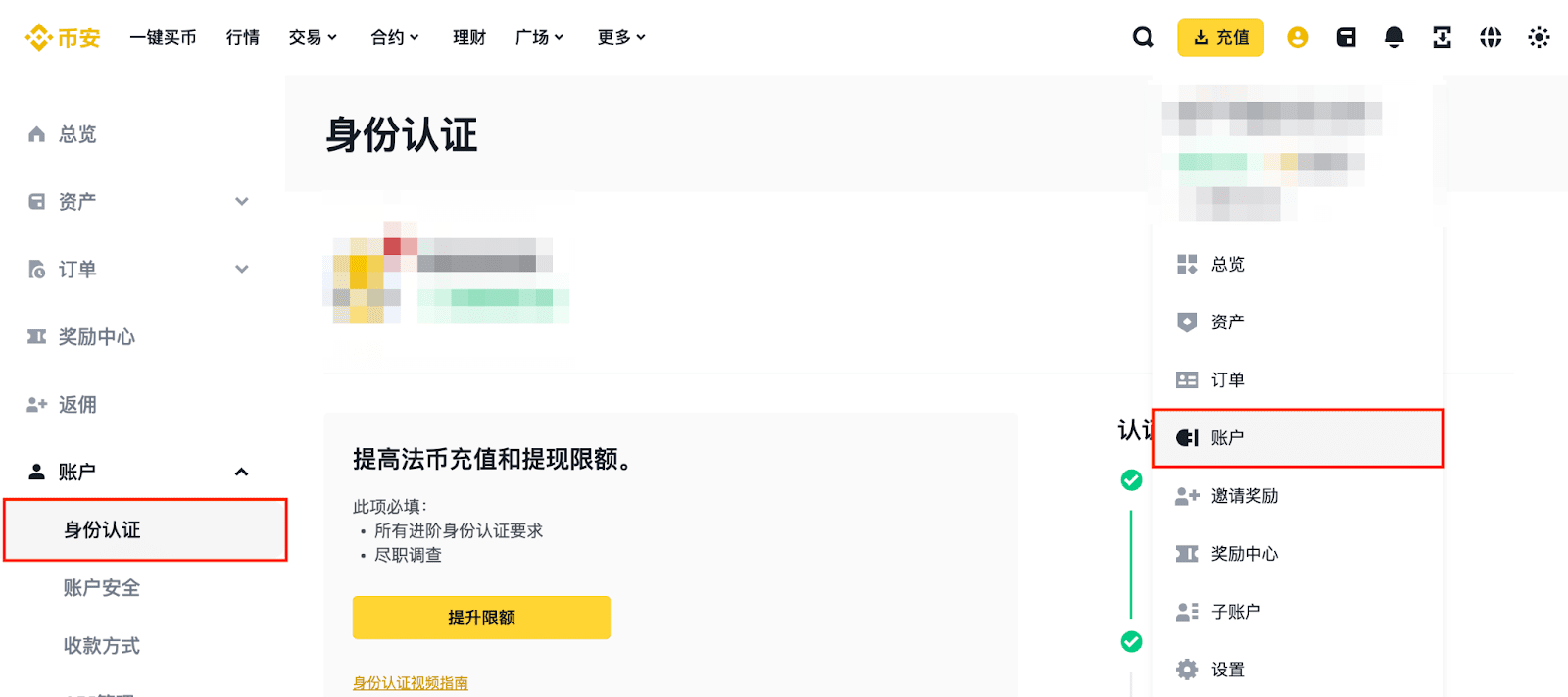Click the user profile avatar icon
Viewport: 1568px width, 697px height.
(x=1298, y=37)
